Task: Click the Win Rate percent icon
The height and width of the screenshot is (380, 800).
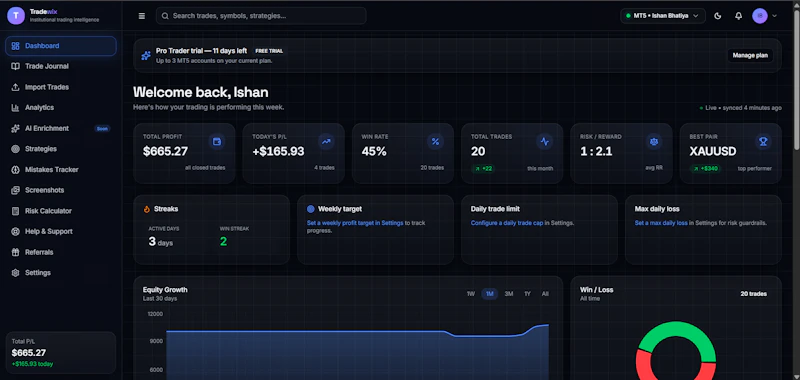Action: tap(435, 142)
